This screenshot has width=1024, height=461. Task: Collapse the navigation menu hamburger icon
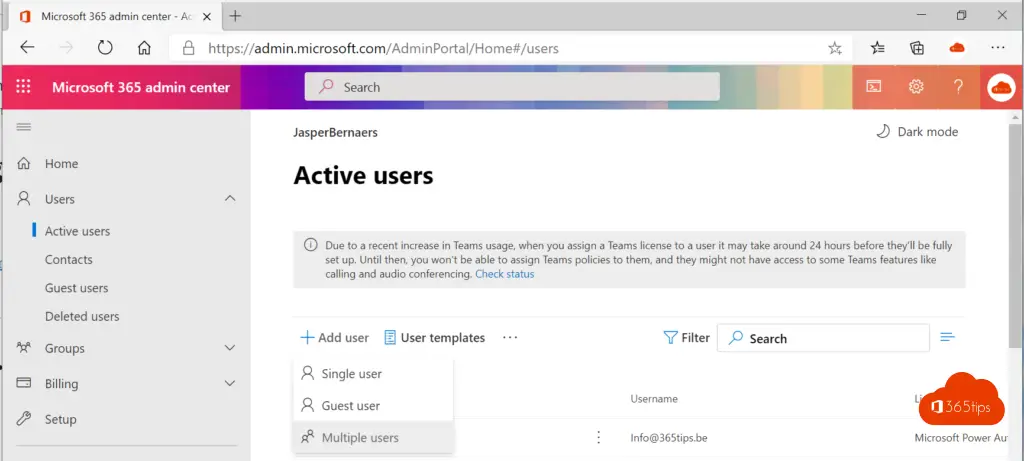24,127
